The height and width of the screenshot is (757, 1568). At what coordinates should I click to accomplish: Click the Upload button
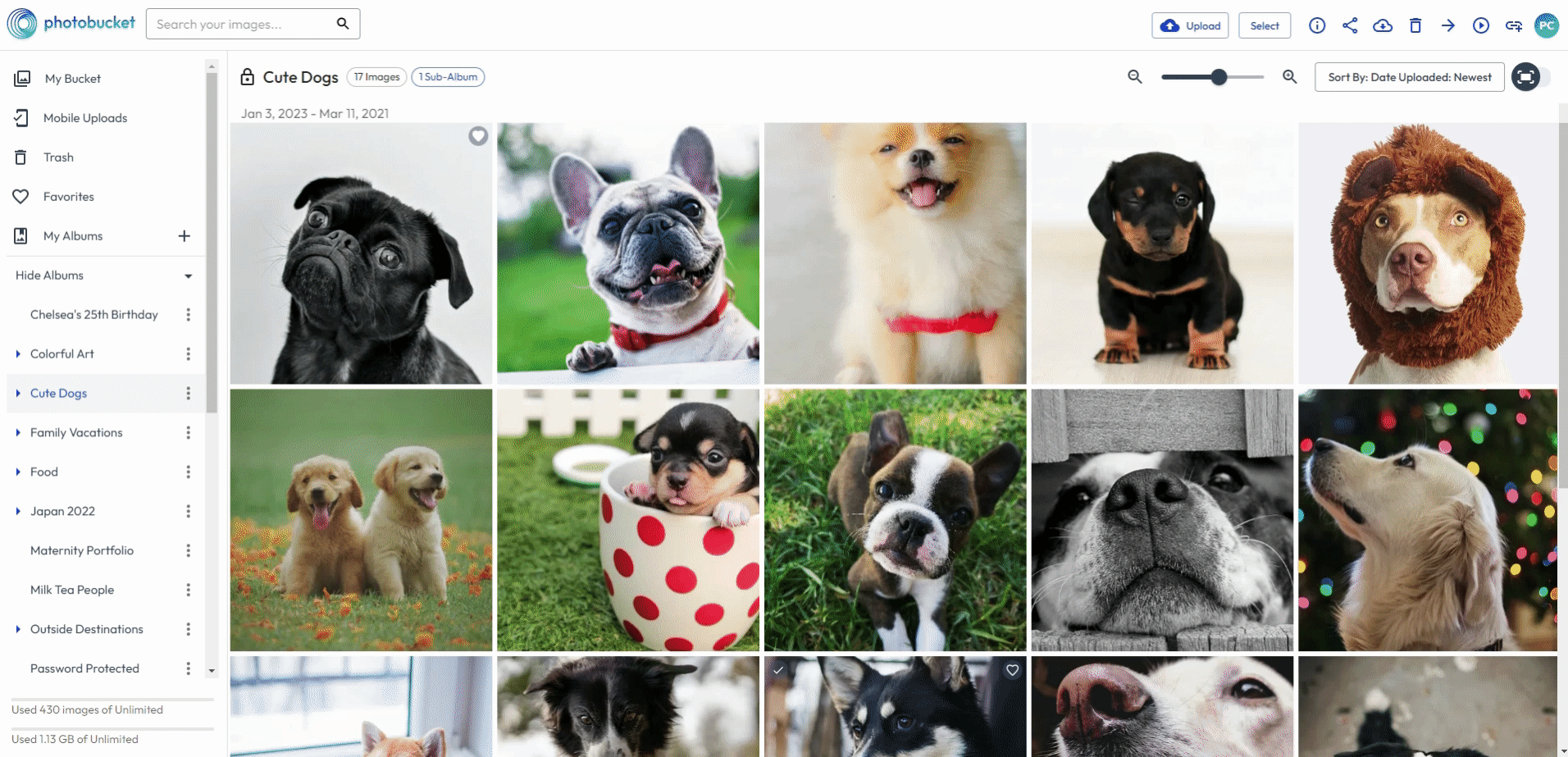click(1190, 25)
